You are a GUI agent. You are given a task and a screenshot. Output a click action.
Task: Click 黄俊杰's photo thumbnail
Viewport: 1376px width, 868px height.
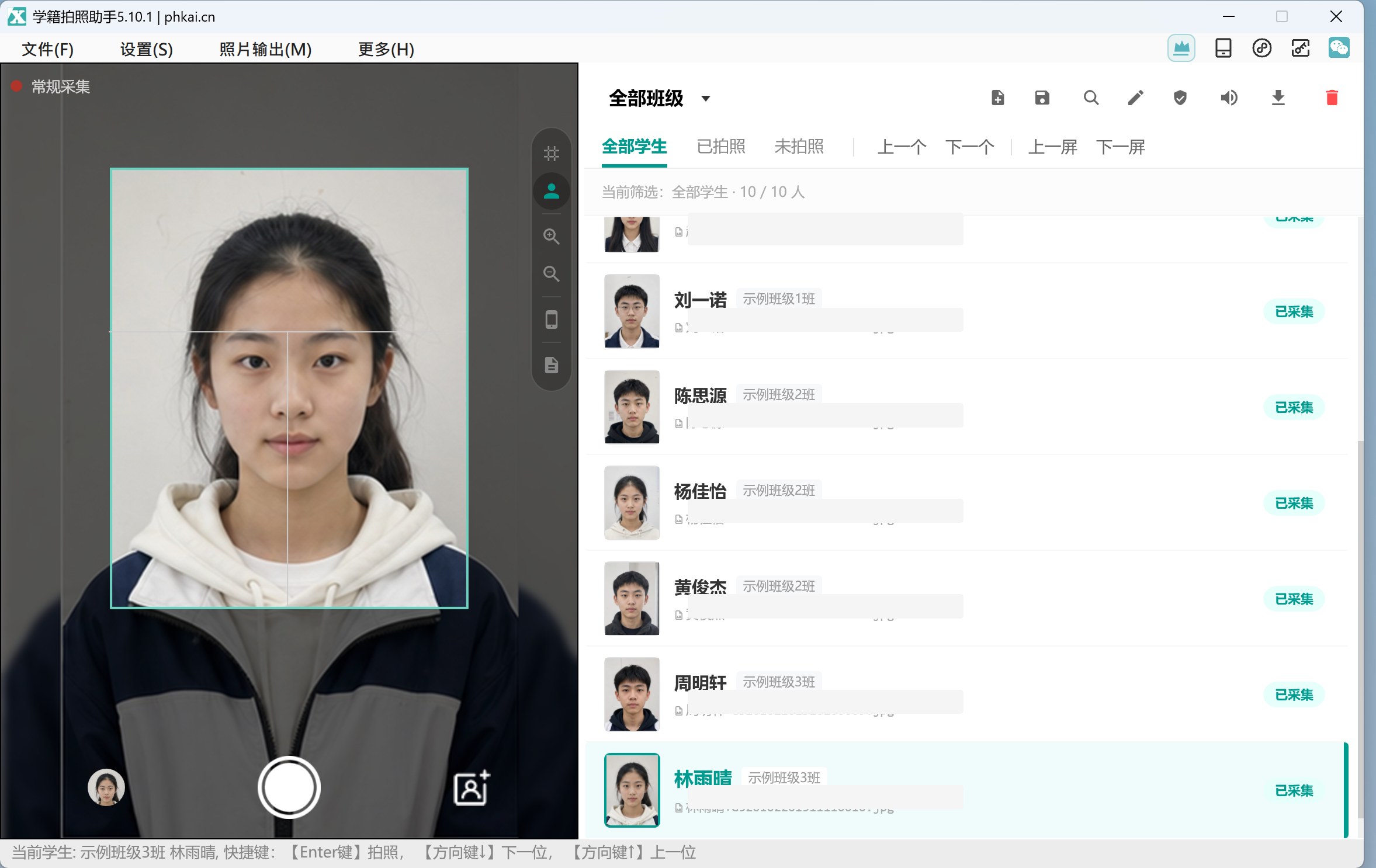tap(632, 599)
